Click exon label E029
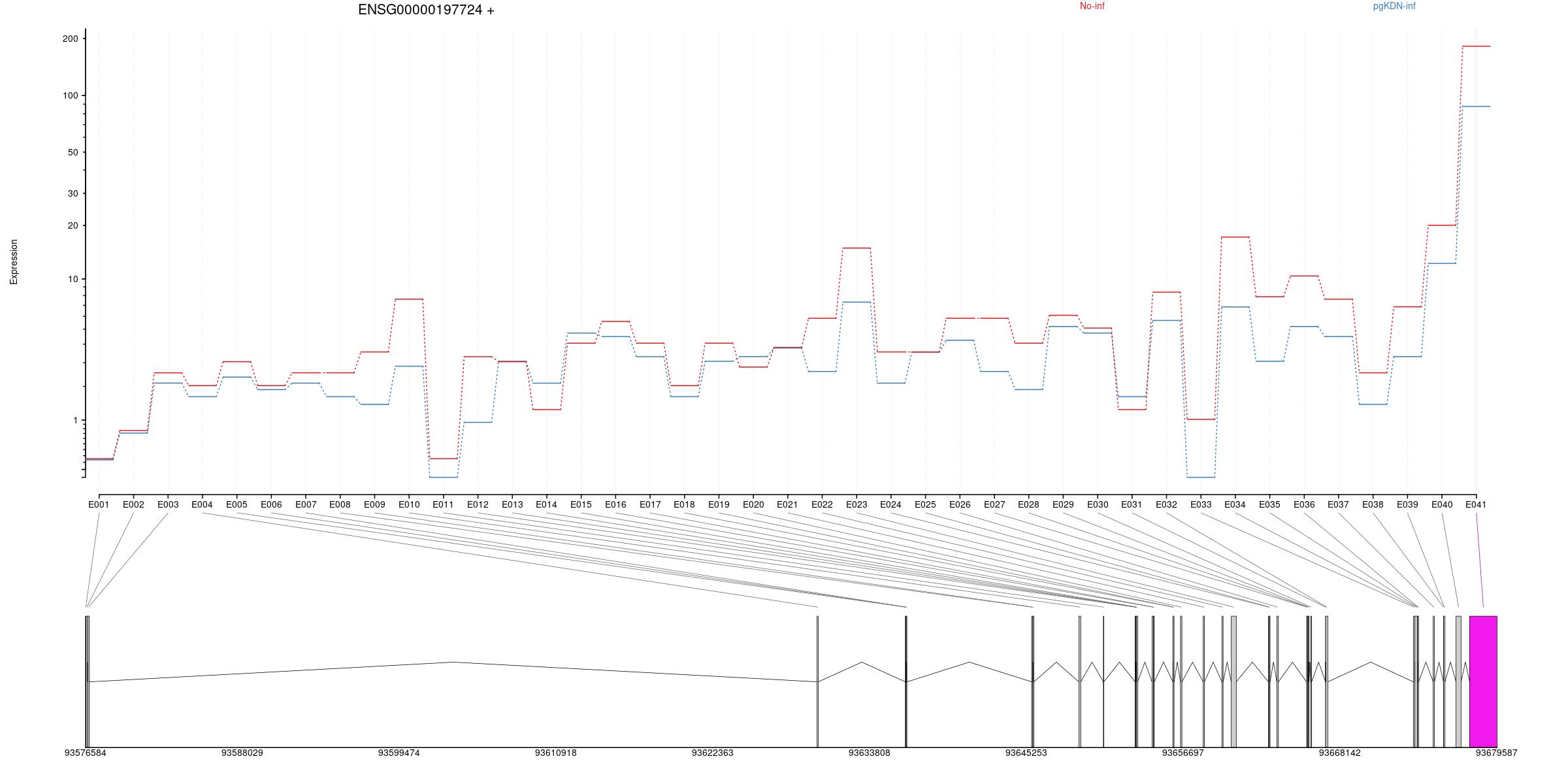This screenshot has width=1568, height=784. click(x=1063, y=504)
